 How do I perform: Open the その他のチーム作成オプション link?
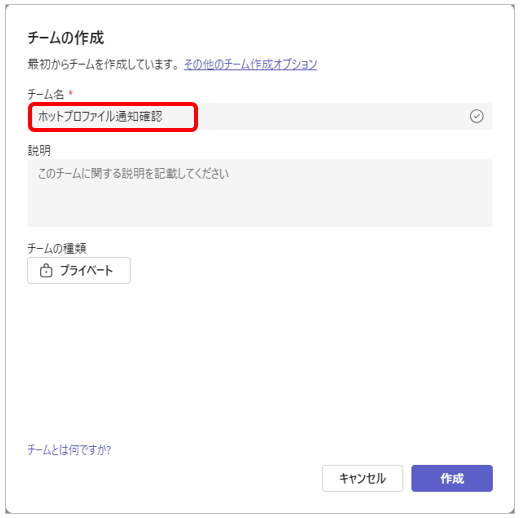[x=250, y=64]
